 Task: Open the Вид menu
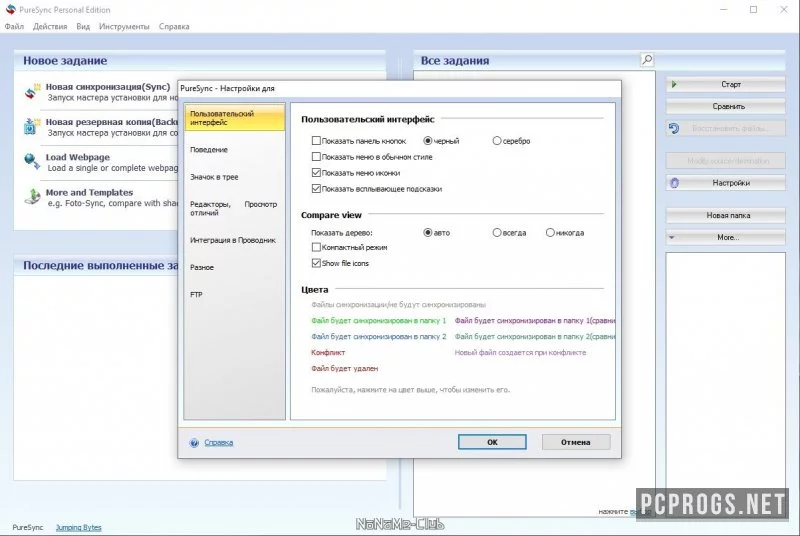pyautogui.click(x=83, y=26)
